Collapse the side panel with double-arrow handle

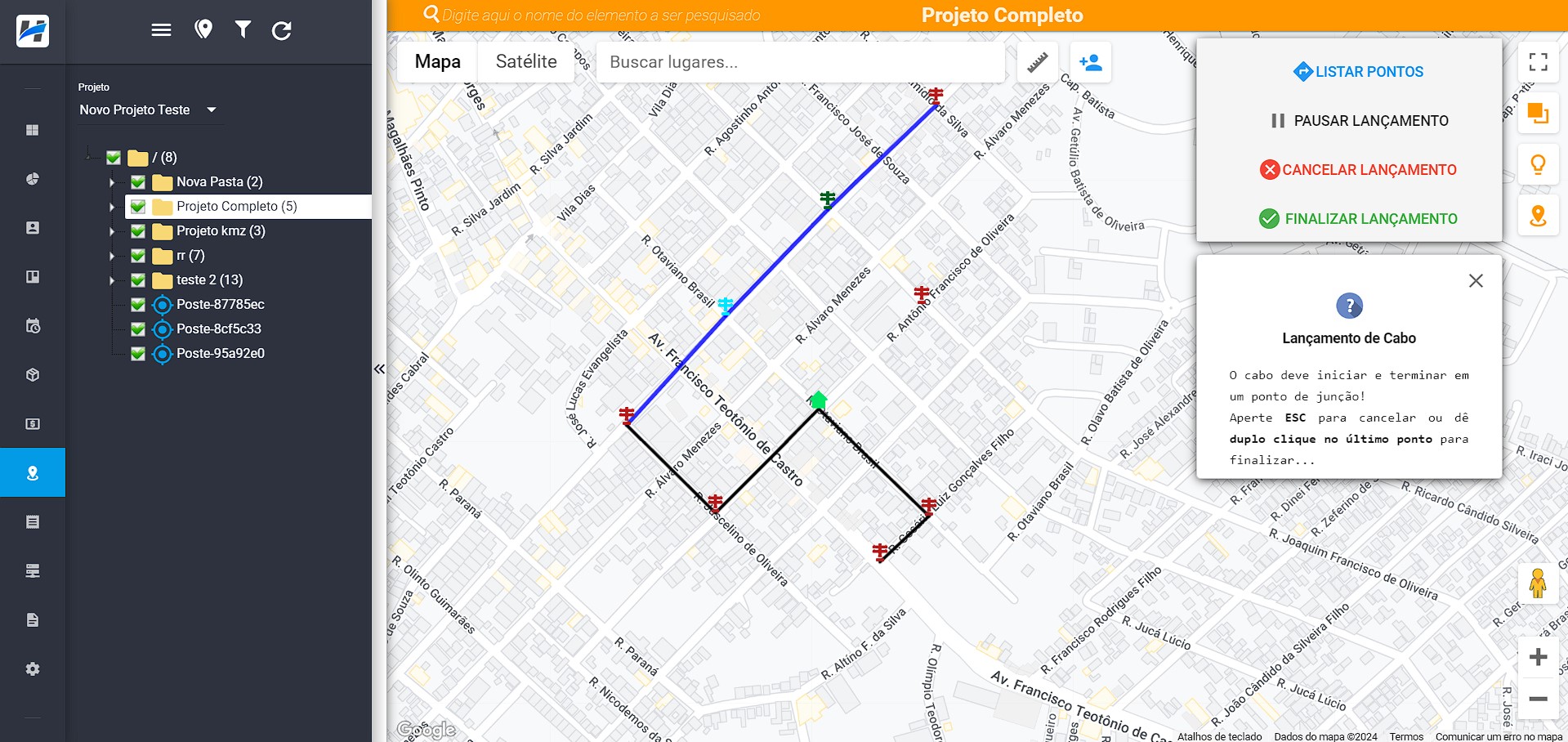pos(379,369)
